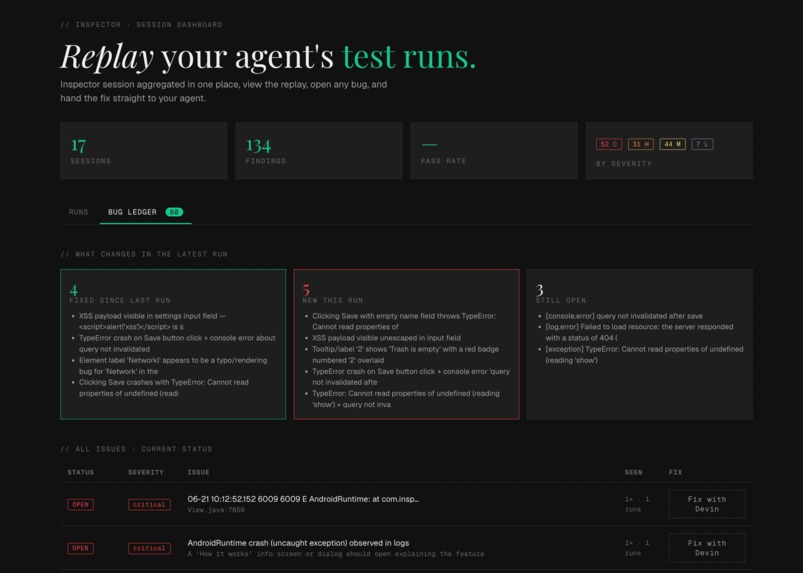The image size is (803, 573).
Task: Open issue '06-21 10:12:52.152 6009 6009 E AndroidRuntime'
Action: 303,499
